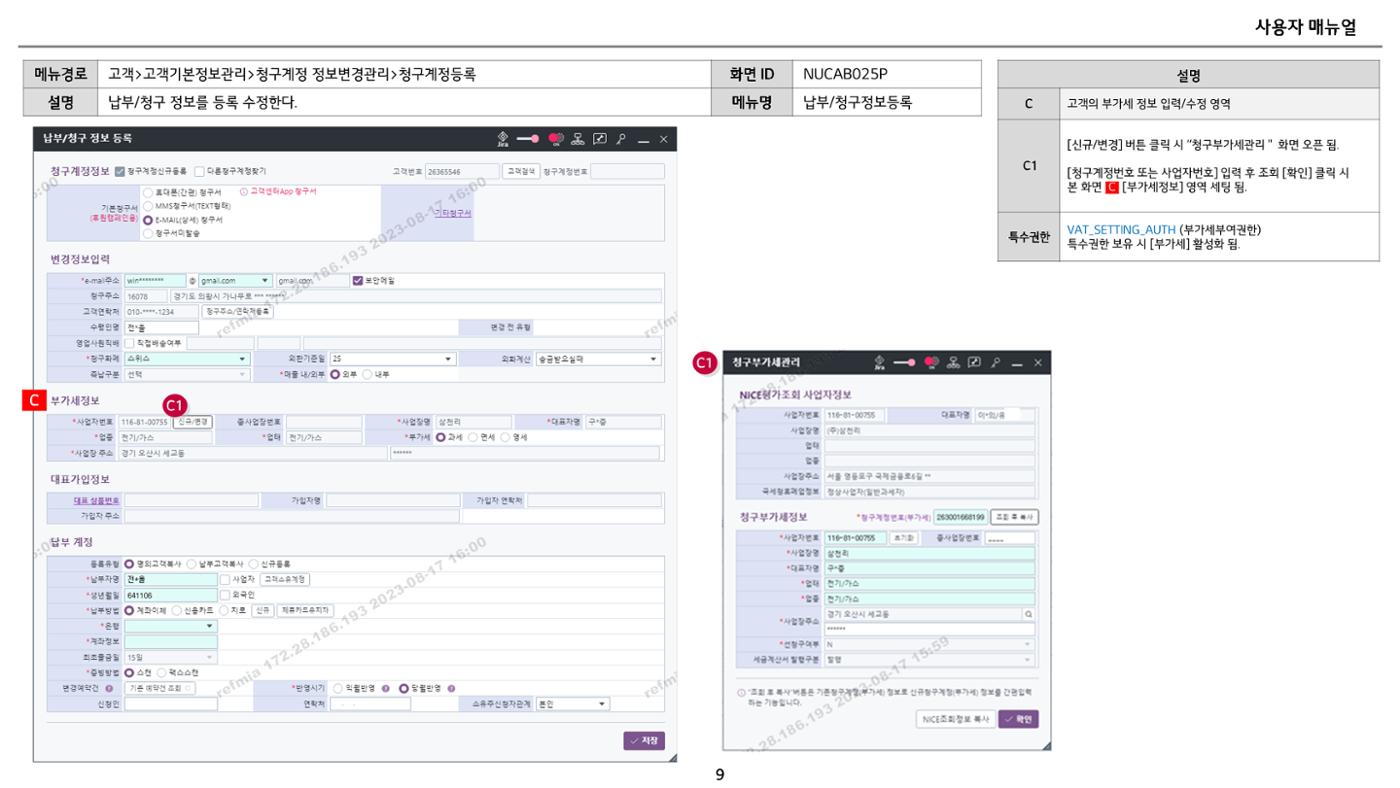Open the gmail.com email domain dropdown
The width and height of the screenshot is (1400, 788).
coord(236,281)
